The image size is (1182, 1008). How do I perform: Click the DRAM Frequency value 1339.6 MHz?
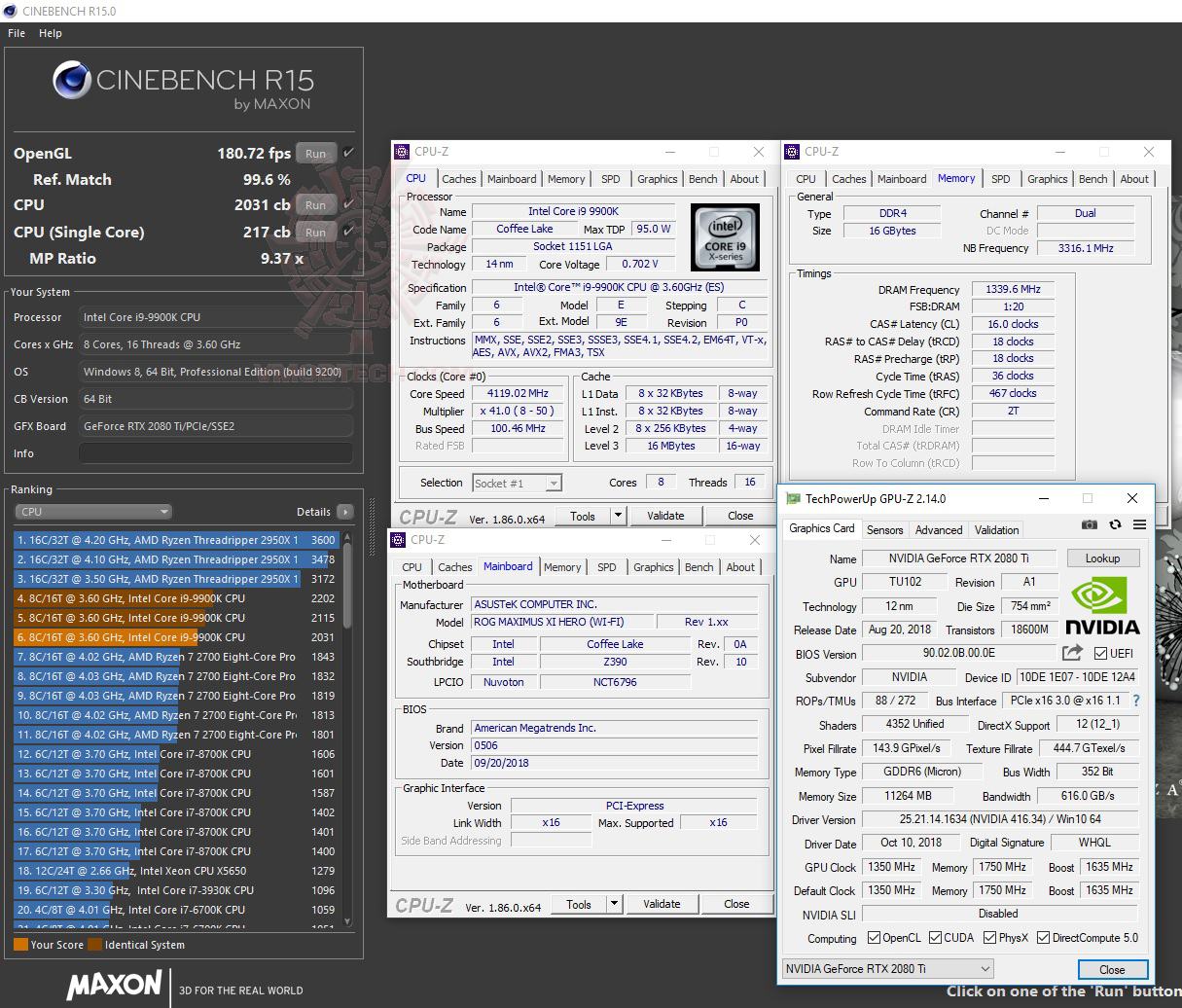click(x=1013, y=289)
